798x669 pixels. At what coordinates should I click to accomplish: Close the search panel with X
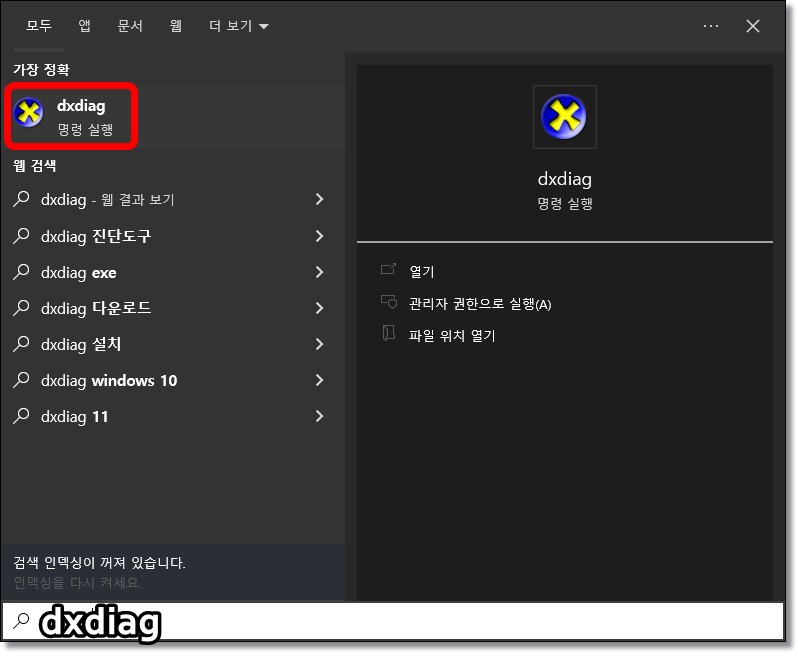pyautogui.click(x=753, y=26)
